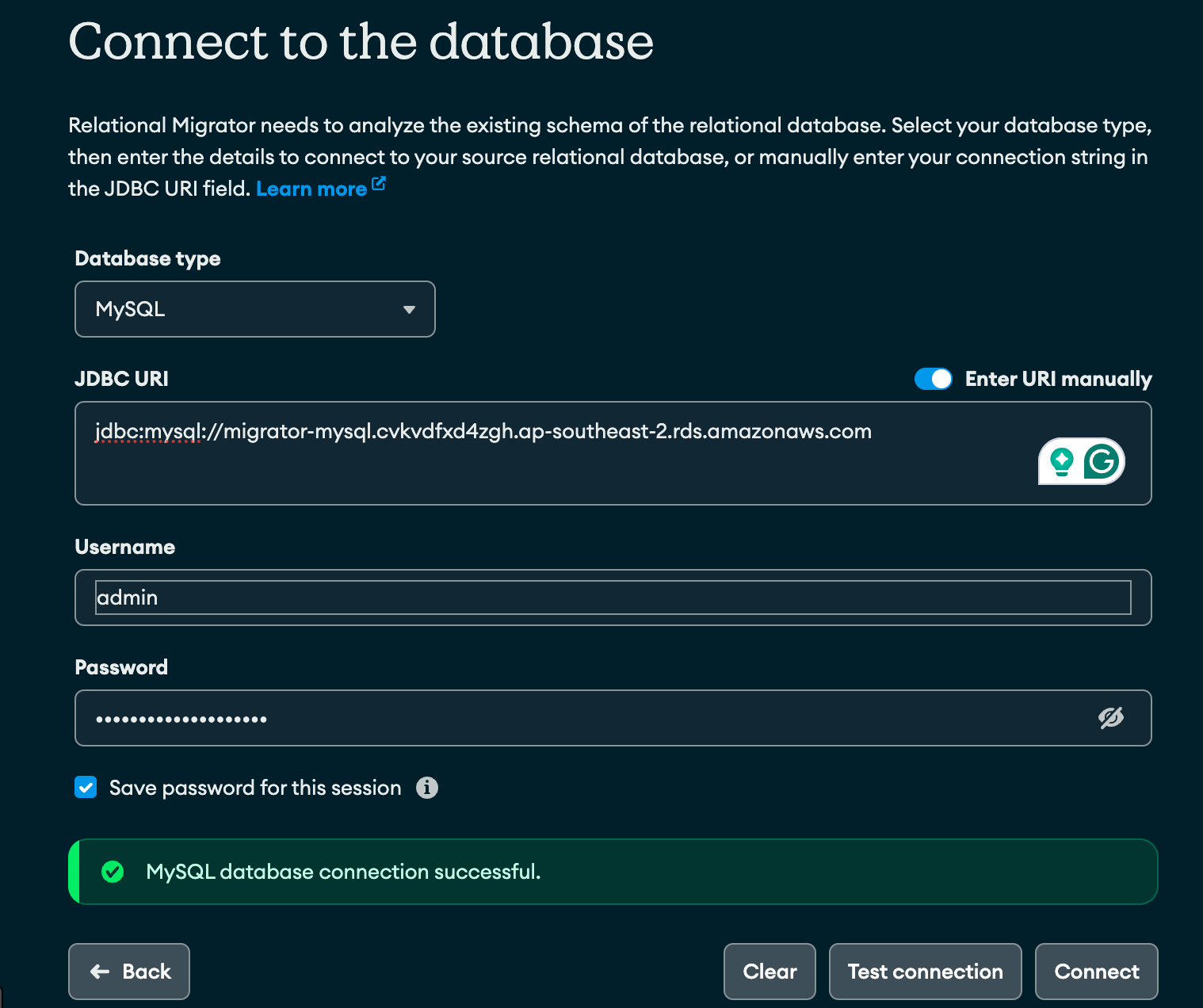Uncheck Save password for this session
Image resolution: width=1203 pixels, height=1008 pixels.
click(86, 788)
